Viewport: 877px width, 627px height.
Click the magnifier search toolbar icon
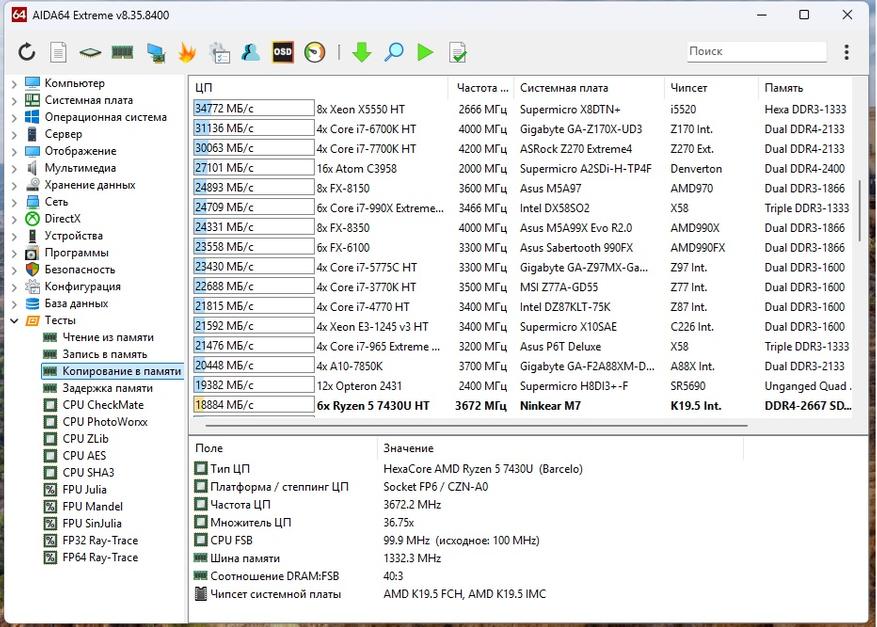point(394,52)
